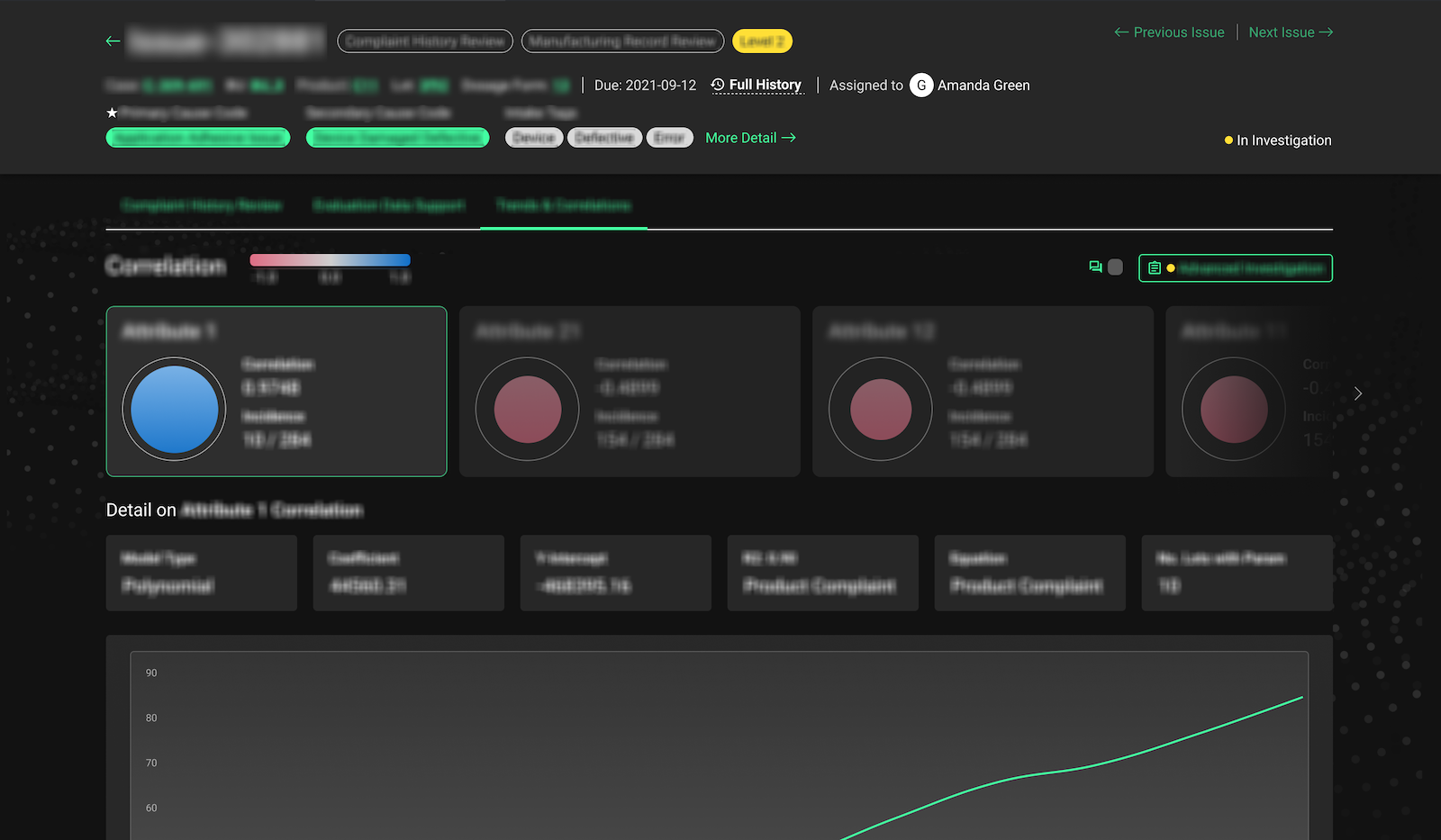Click the comments chat bubble icon
1441x840 pixels.
click(x=1095, y=267)
